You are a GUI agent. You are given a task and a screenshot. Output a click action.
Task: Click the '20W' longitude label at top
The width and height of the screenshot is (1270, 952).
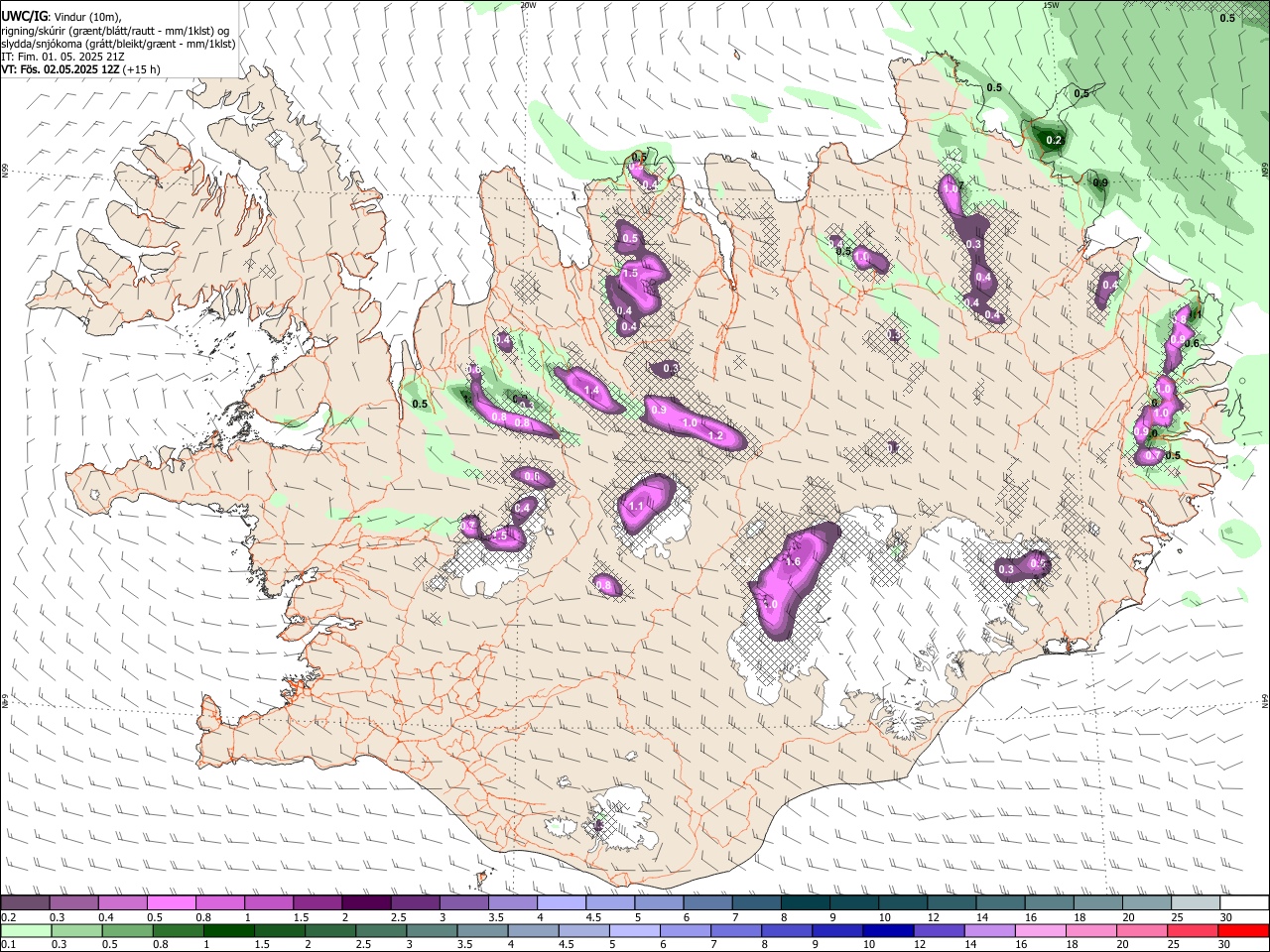click(x=528, y=5)
